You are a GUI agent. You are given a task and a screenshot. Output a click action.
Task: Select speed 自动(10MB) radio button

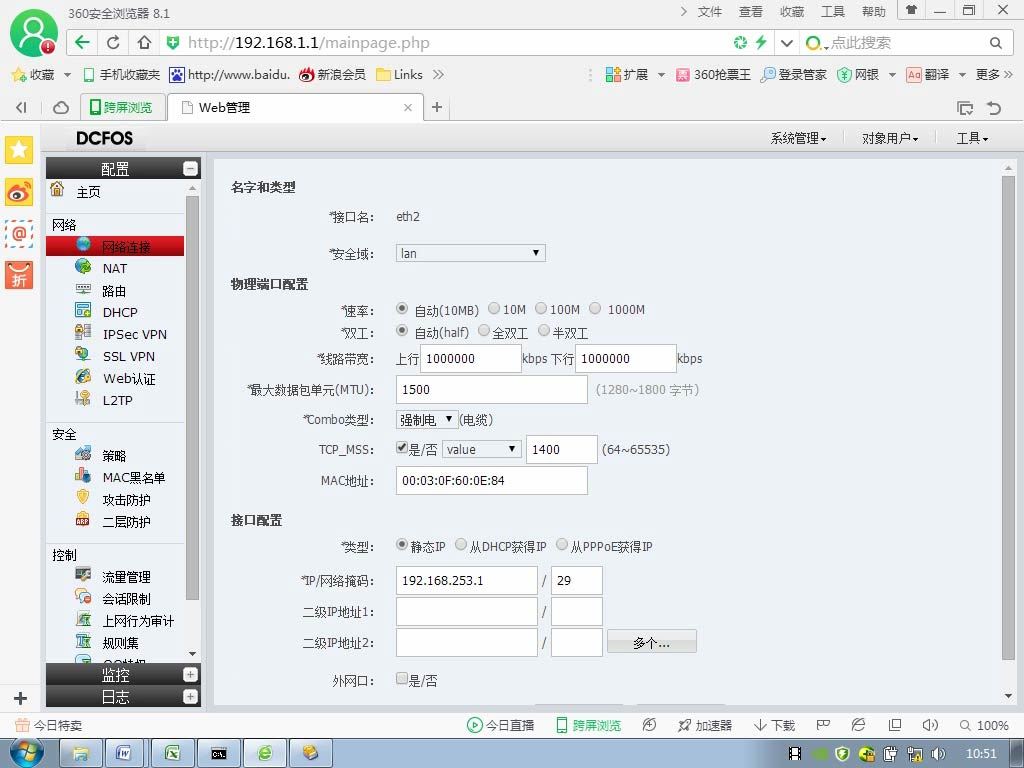[x=402, y=308]
